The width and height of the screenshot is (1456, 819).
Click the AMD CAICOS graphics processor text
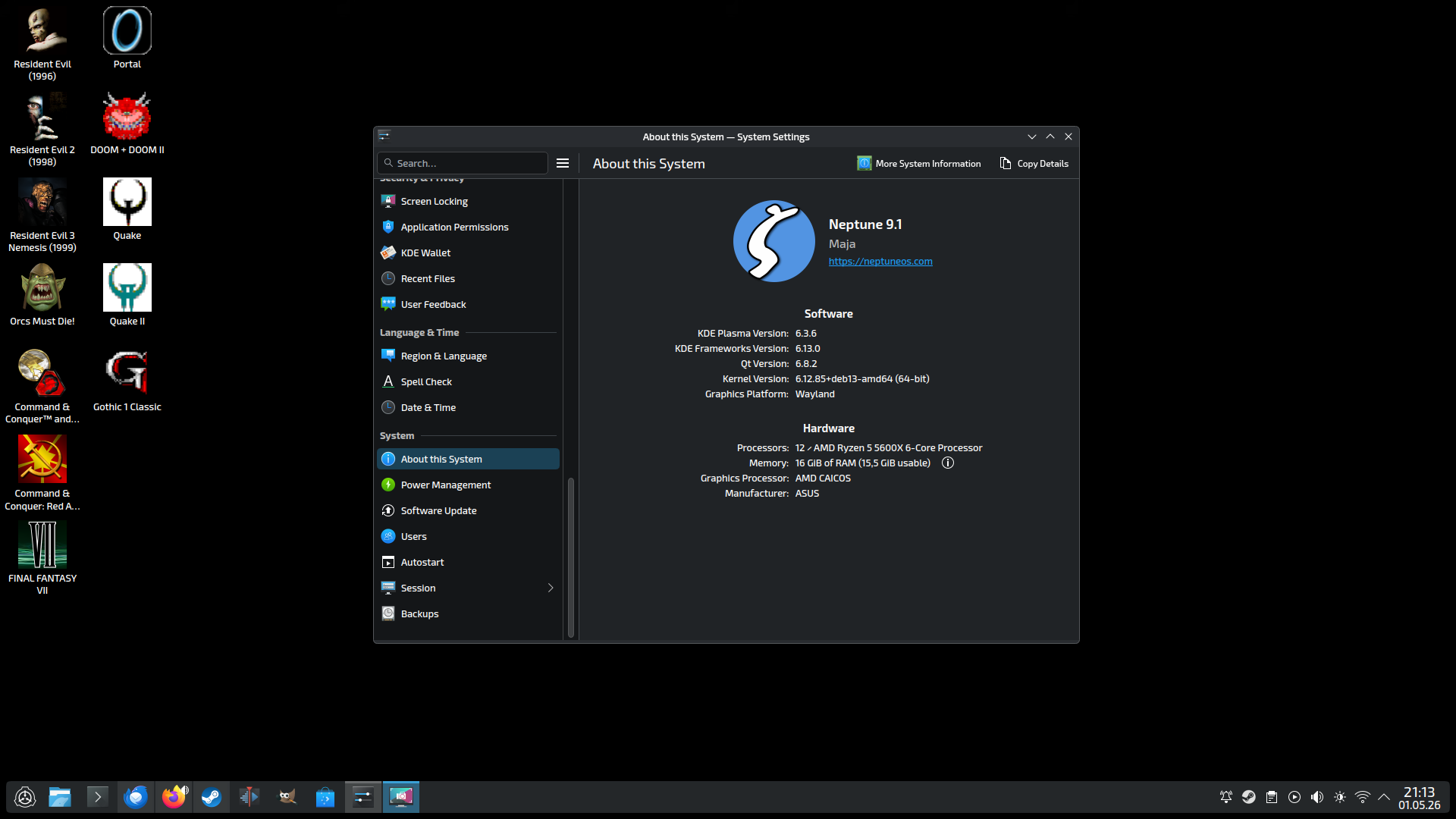click(x=823, y=478)
